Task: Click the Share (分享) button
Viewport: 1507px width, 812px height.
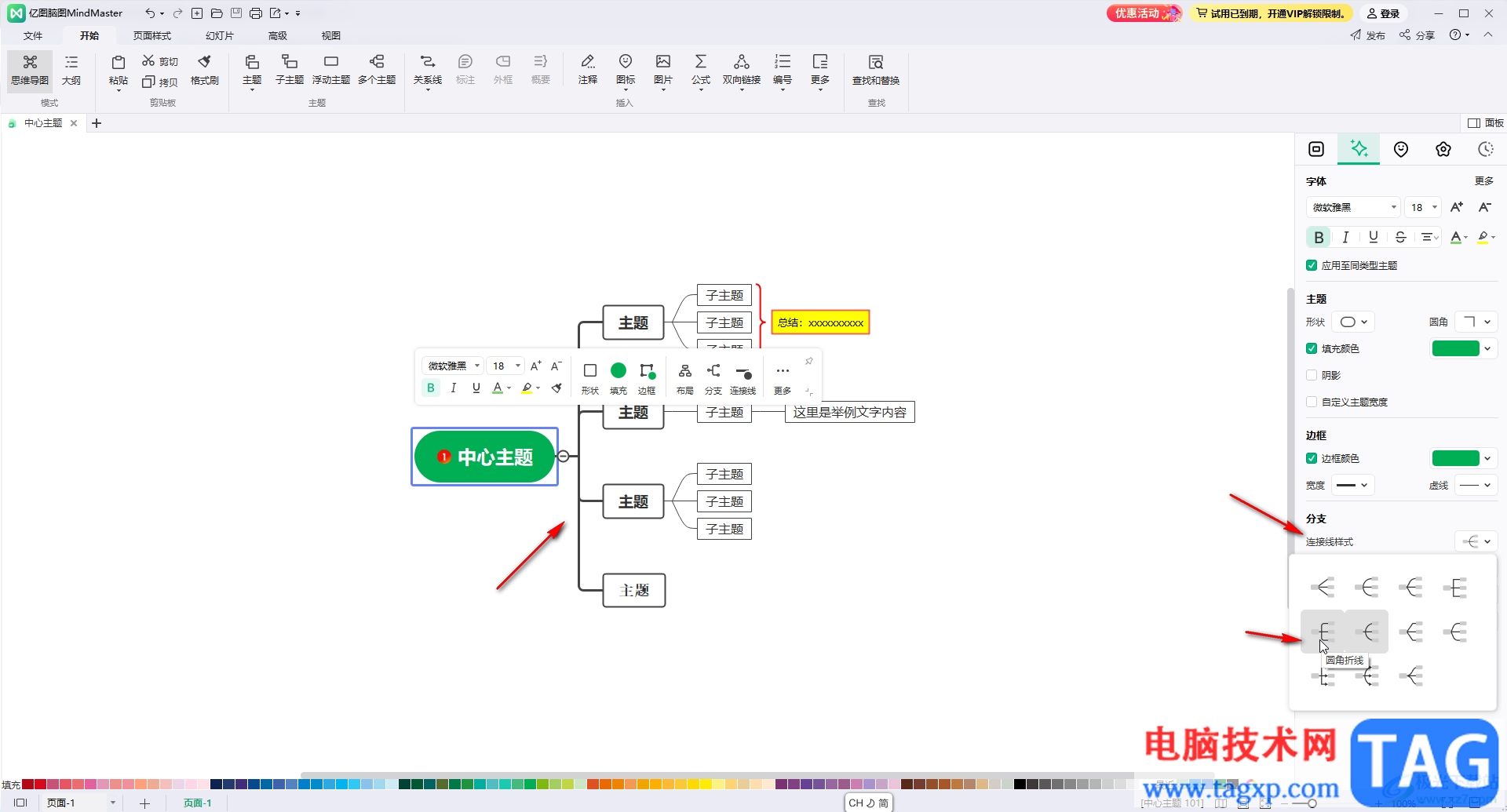Action: (x=1418, y=35)
